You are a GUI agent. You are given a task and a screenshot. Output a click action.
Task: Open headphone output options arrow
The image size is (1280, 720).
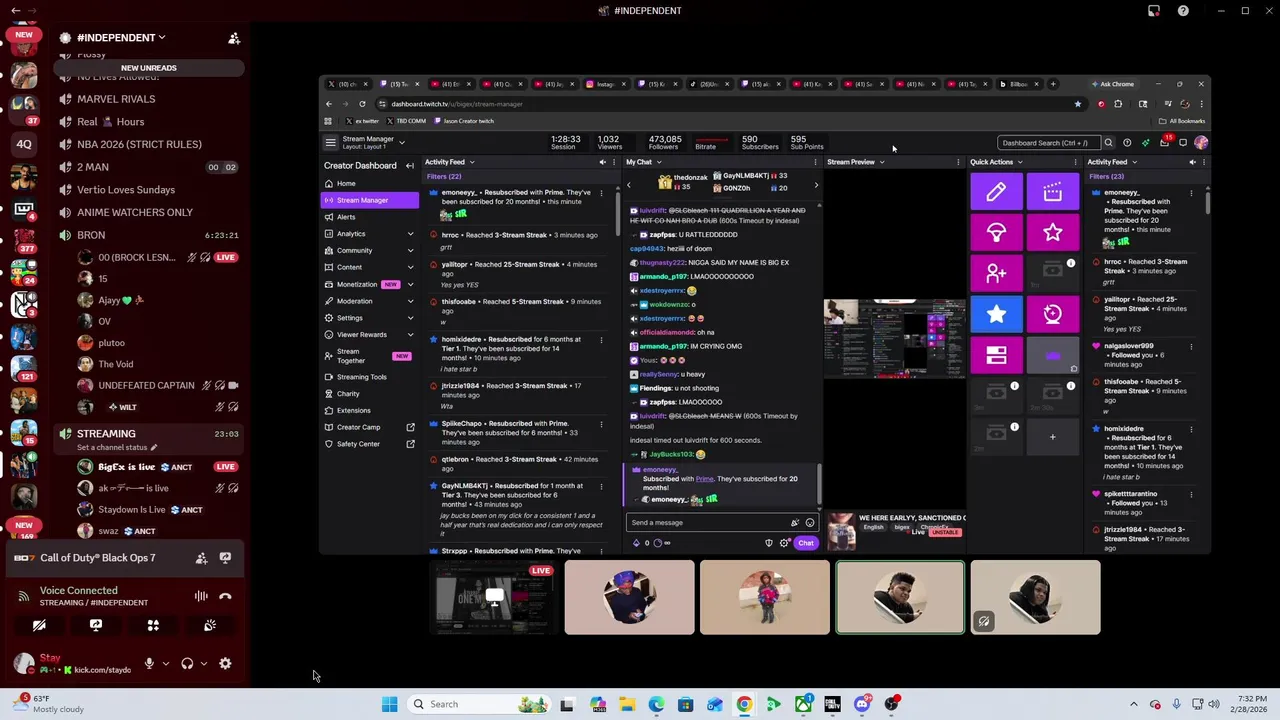pos(203,663)
